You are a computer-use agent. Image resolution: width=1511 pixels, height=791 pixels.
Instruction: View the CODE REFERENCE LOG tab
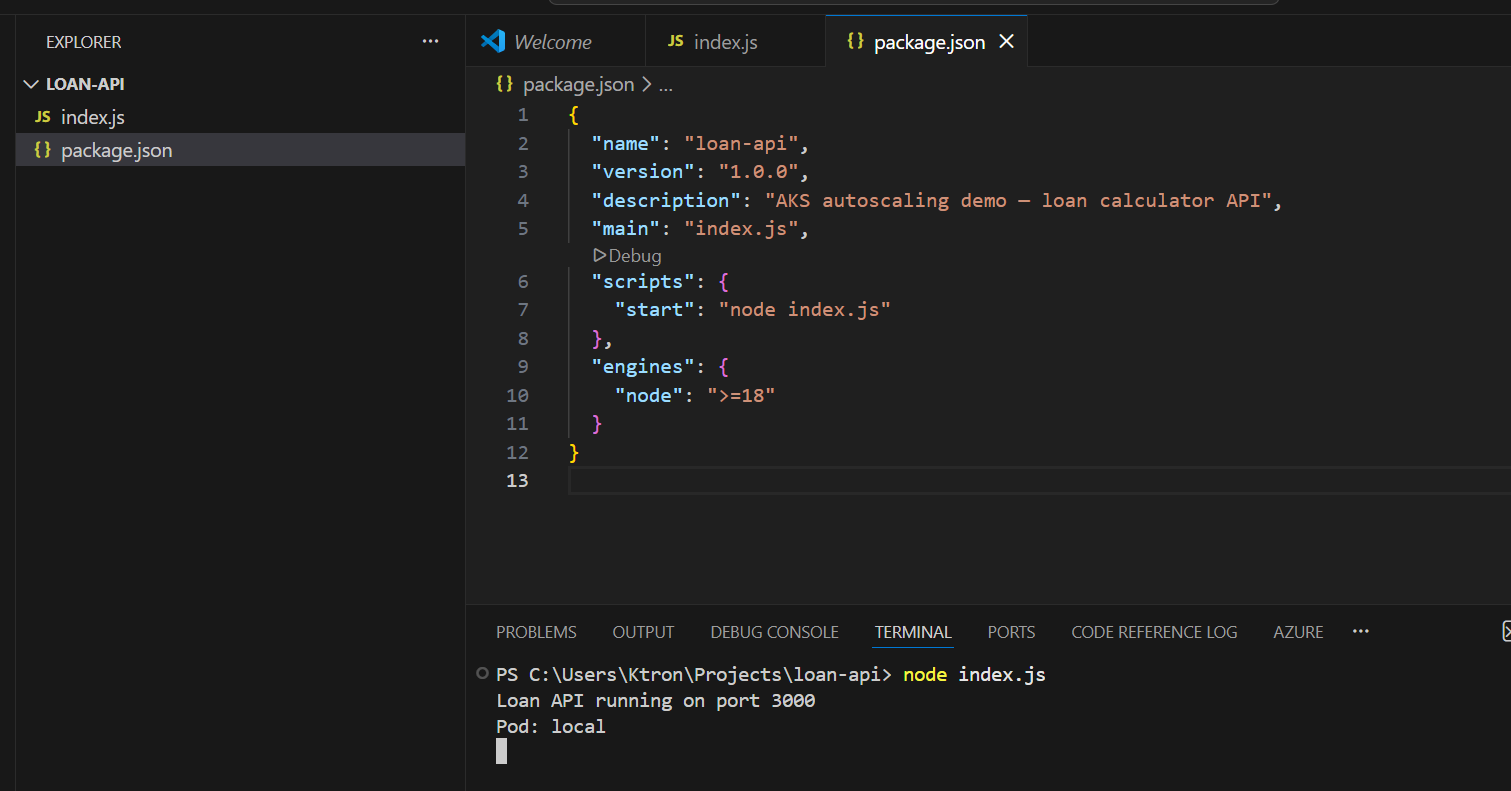1154,632
